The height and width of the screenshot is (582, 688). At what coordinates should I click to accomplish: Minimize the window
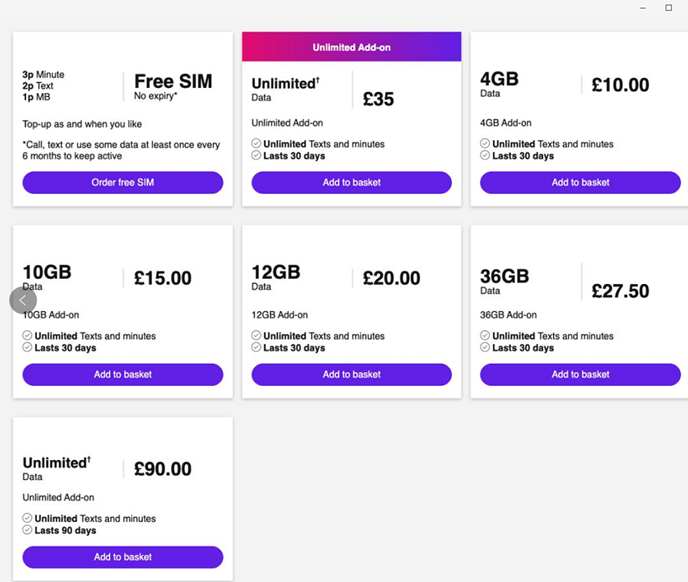coord(641,8)
